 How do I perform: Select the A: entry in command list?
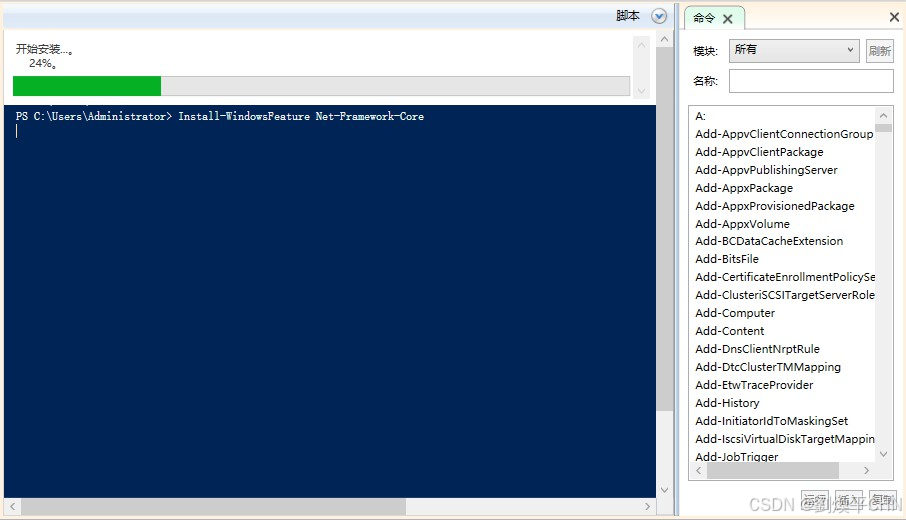(x=700, y=116)
